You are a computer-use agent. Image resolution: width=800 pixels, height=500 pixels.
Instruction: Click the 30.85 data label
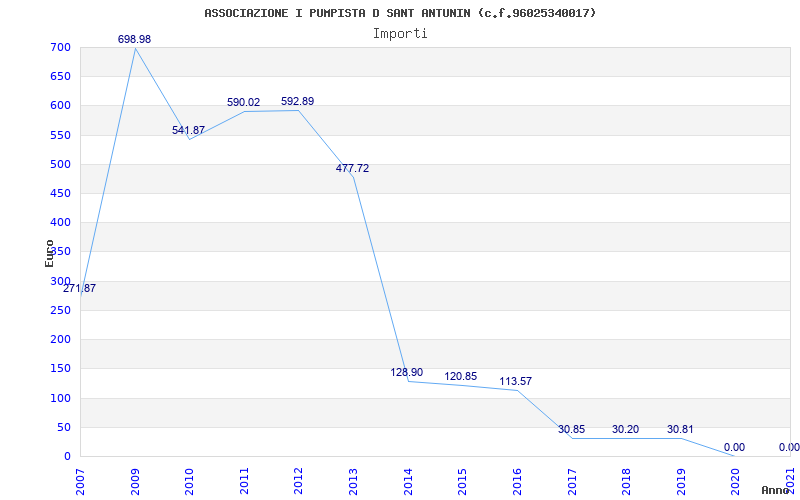(571, 430)
